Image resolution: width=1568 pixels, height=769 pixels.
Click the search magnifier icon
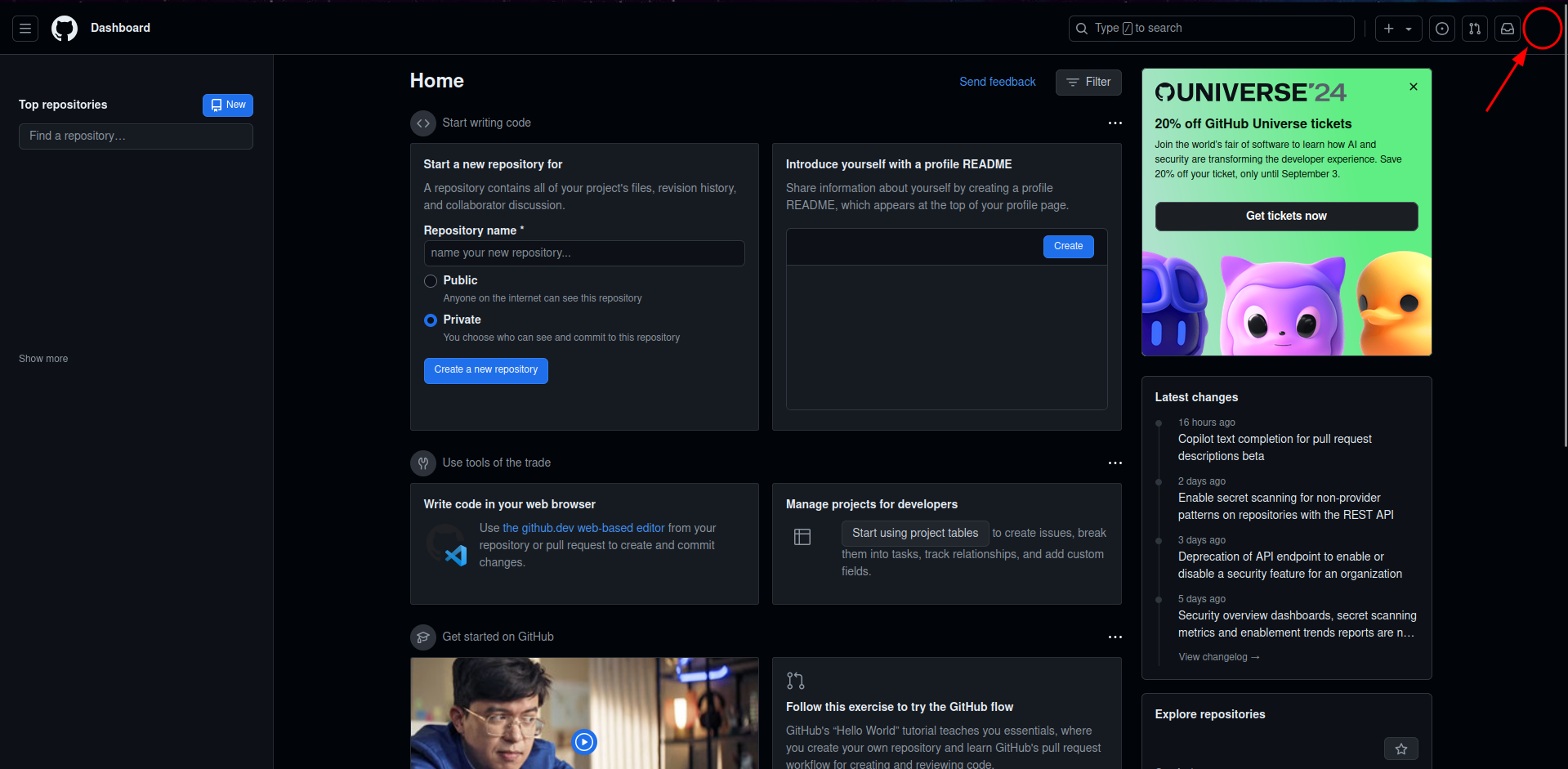[1082, 29]
